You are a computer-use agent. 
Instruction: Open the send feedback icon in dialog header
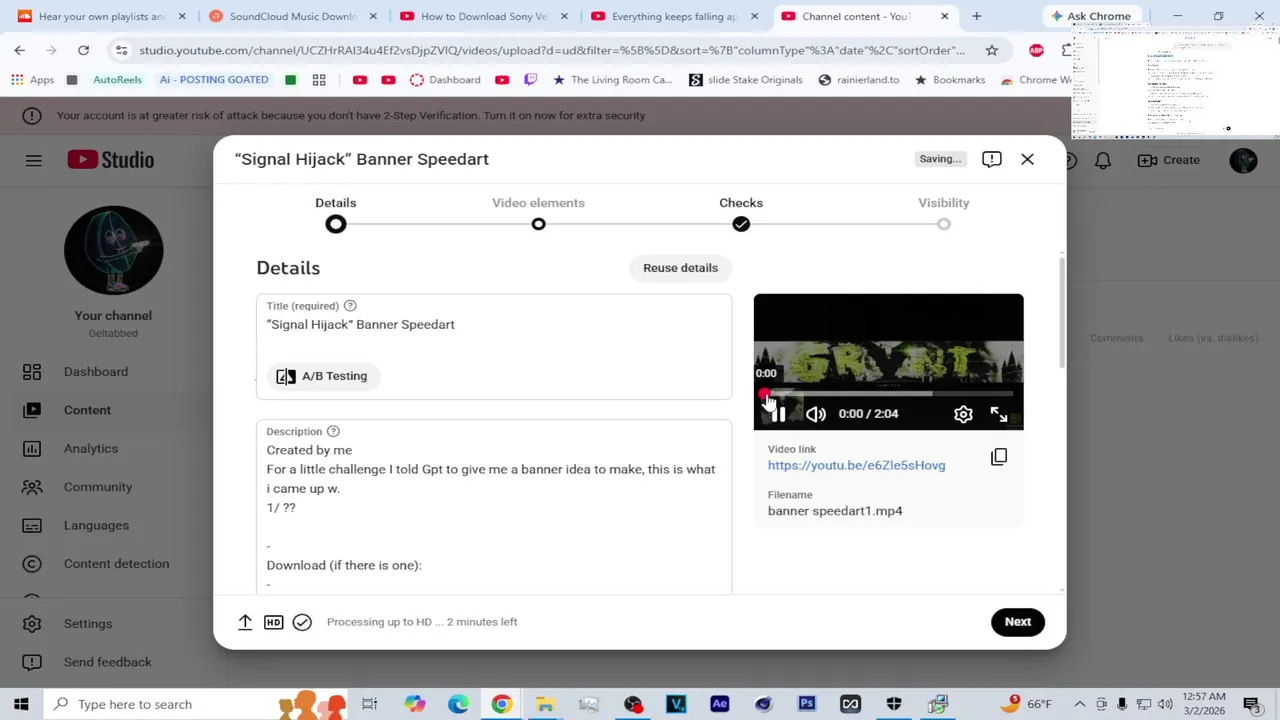tap(991, 159)
